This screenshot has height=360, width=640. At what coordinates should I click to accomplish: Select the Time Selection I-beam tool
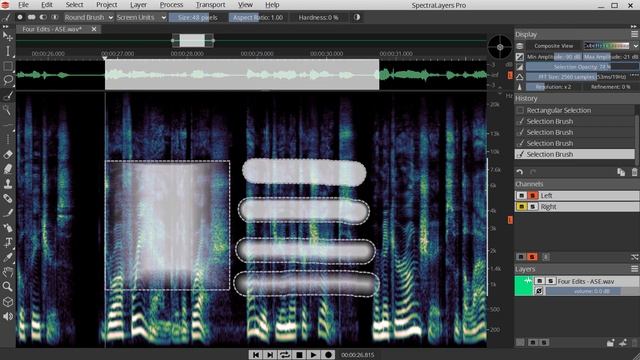(x=8, y=51)
